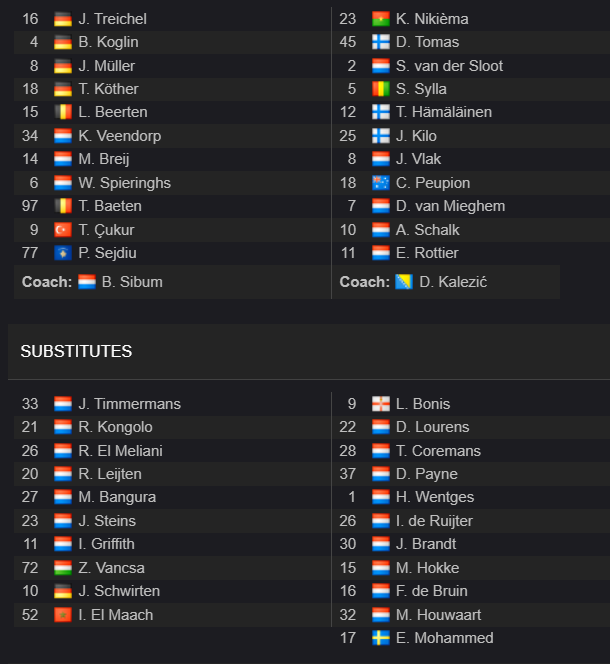Open substitute R. El Meliani

click(120, 451)
